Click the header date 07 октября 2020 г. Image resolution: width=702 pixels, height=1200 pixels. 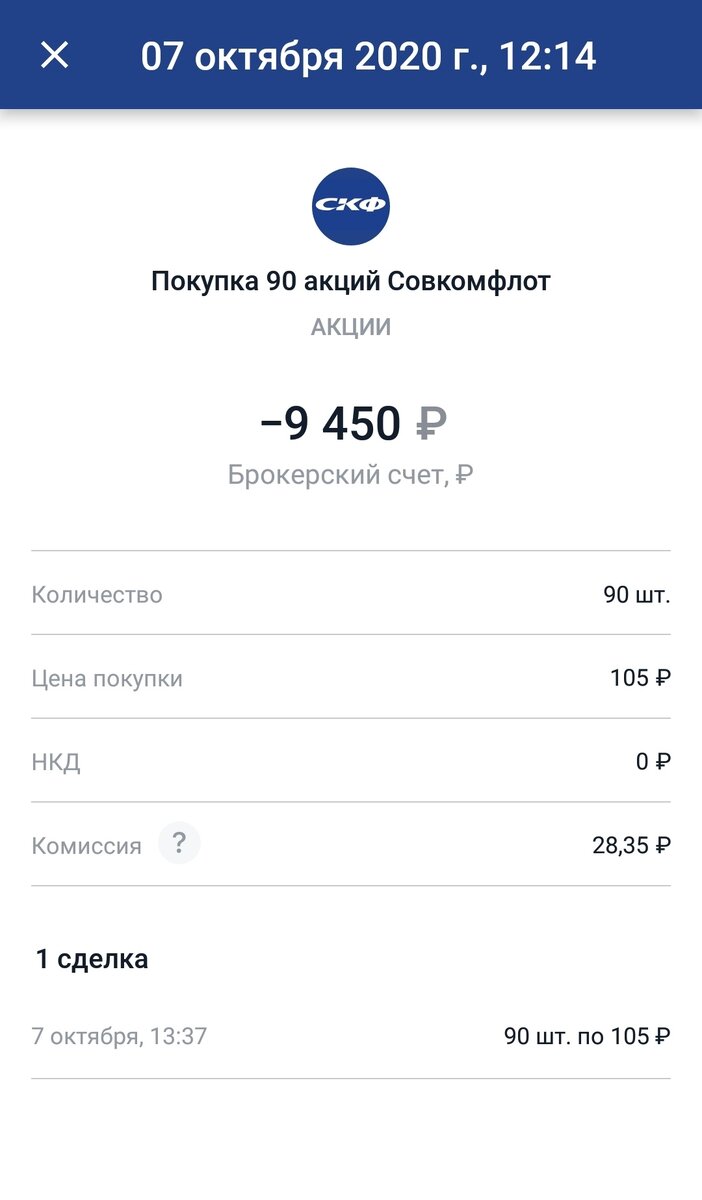click(370, 55)
